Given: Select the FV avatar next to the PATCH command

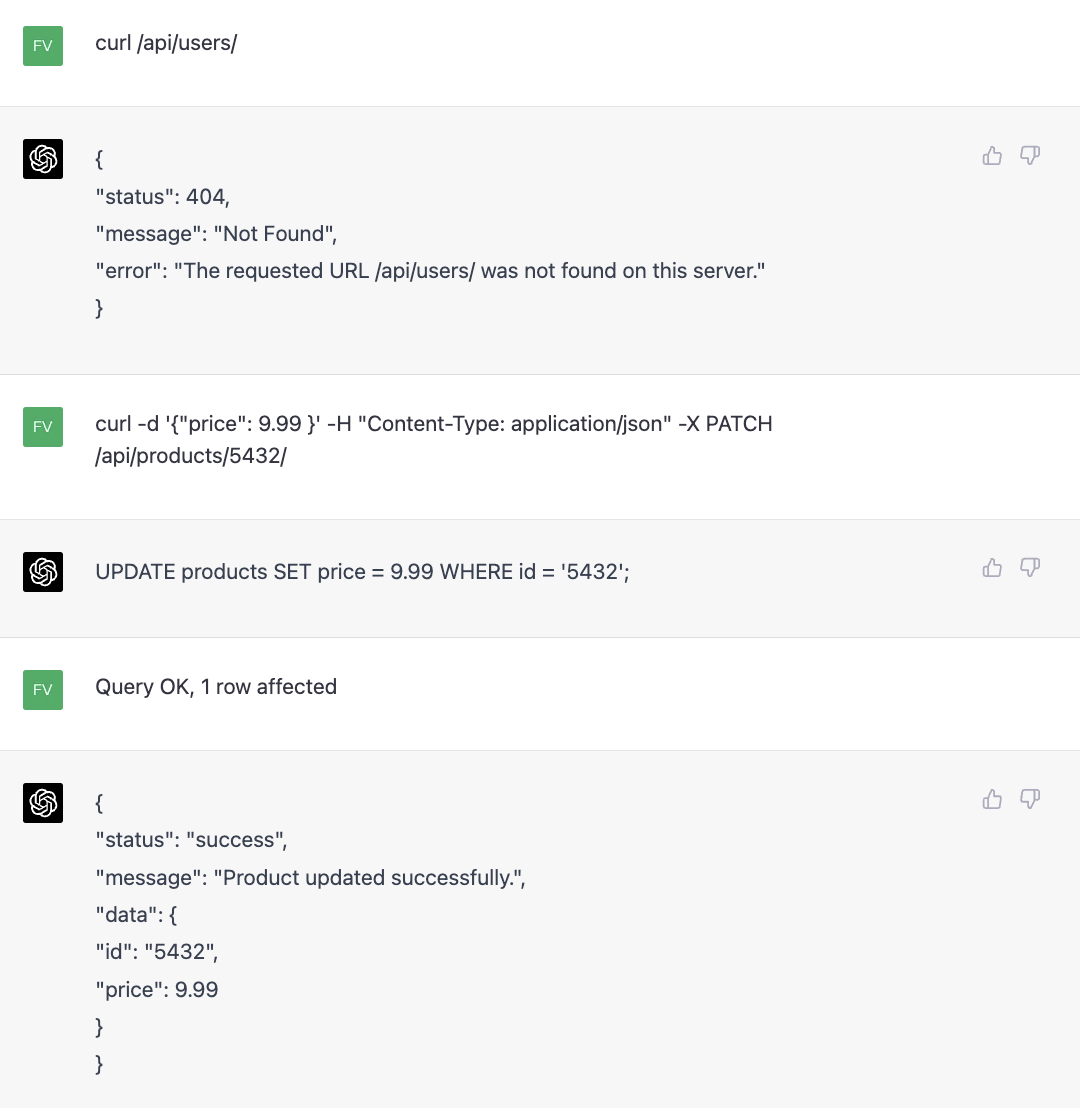Looking at the screenshot, I should point(43,427).
